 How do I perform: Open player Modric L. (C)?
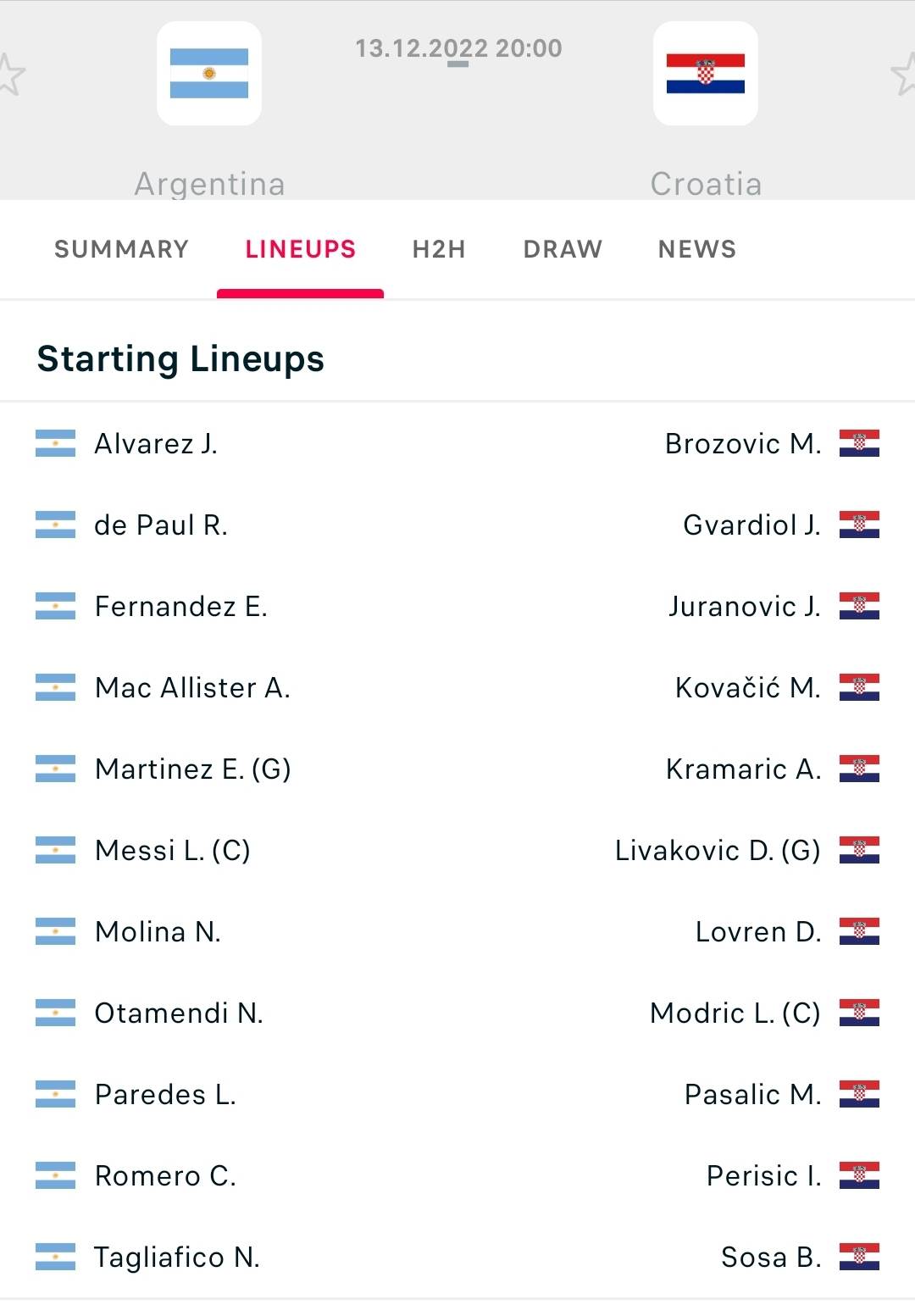click(735, 1013)
